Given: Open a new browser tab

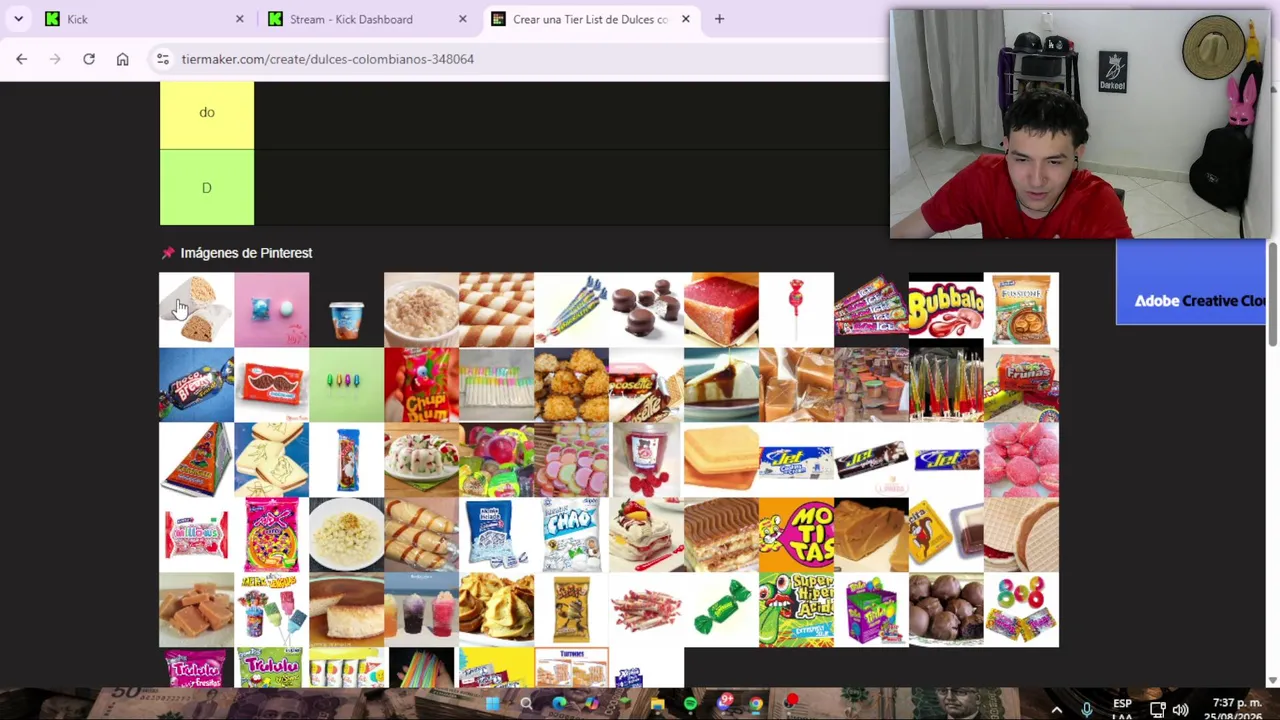Looking at the screenshot, I should click(x=719, y=19).
